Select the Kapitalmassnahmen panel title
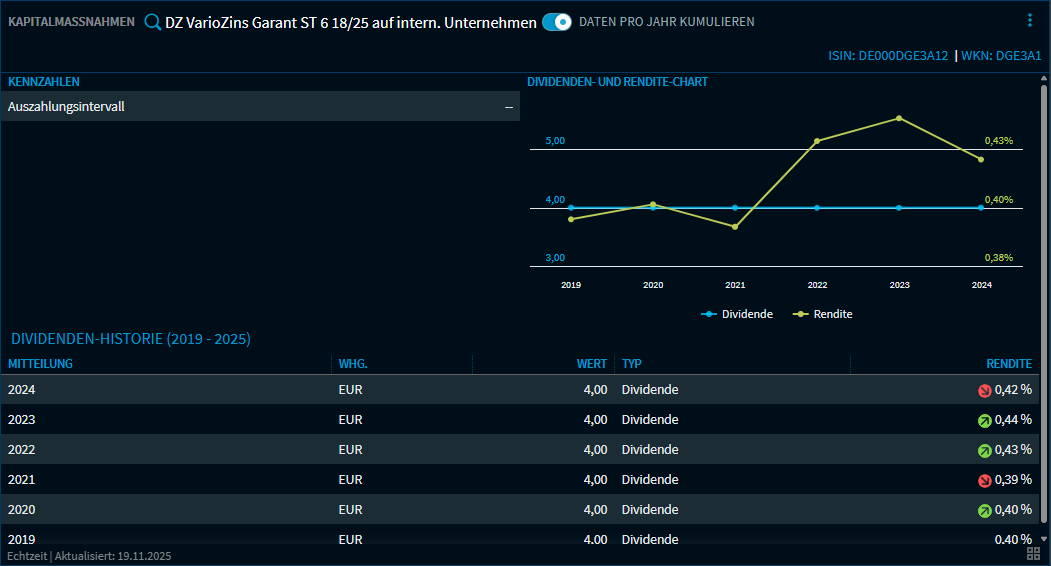The width and height of the screenshot is (1051, 566). coord(71,22)
